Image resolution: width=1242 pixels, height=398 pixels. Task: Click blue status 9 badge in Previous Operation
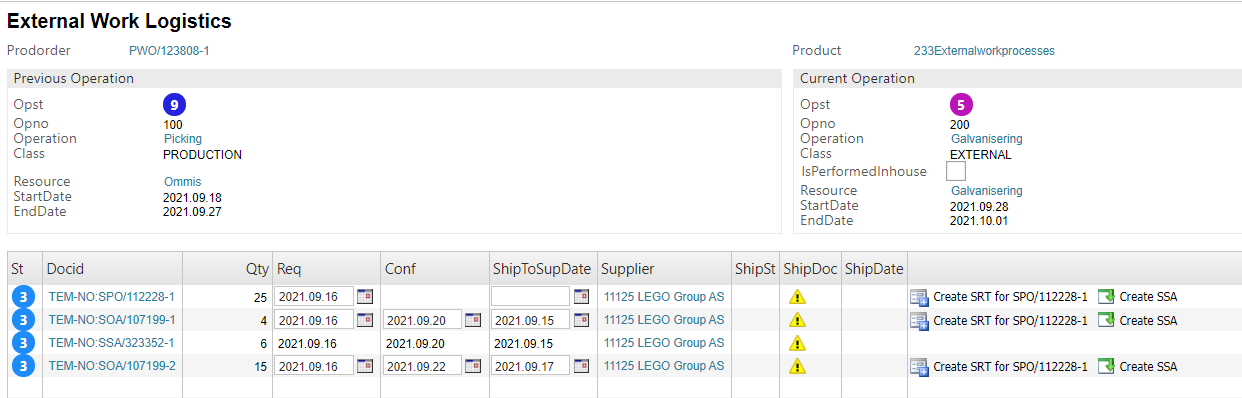click(174, 104)
